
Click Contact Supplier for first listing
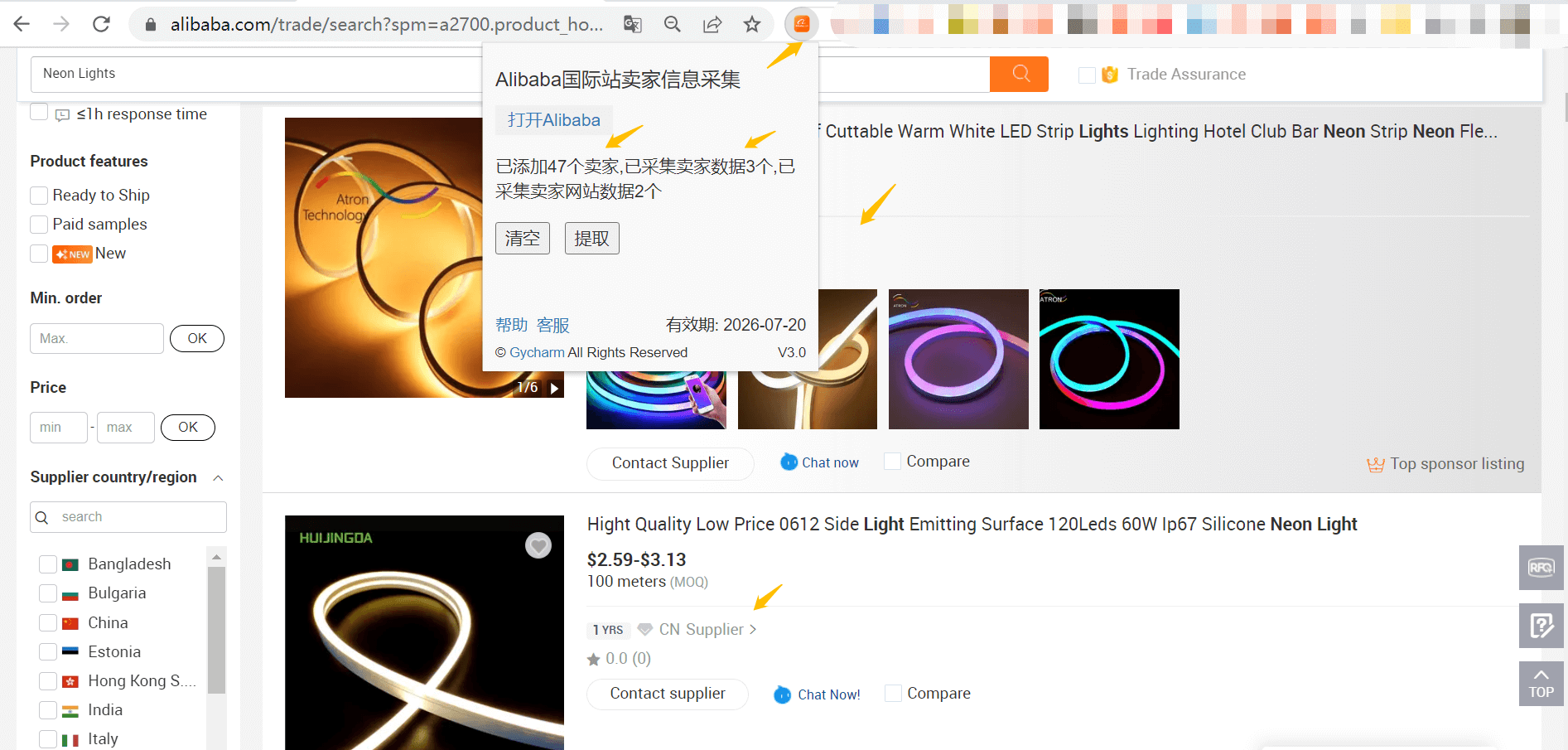tap(670, 463)
